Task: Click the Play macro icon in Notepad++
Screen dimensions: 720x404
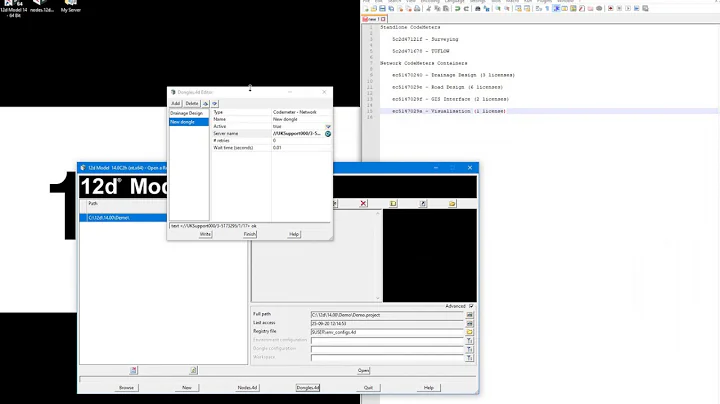Action: pos(628,9)
